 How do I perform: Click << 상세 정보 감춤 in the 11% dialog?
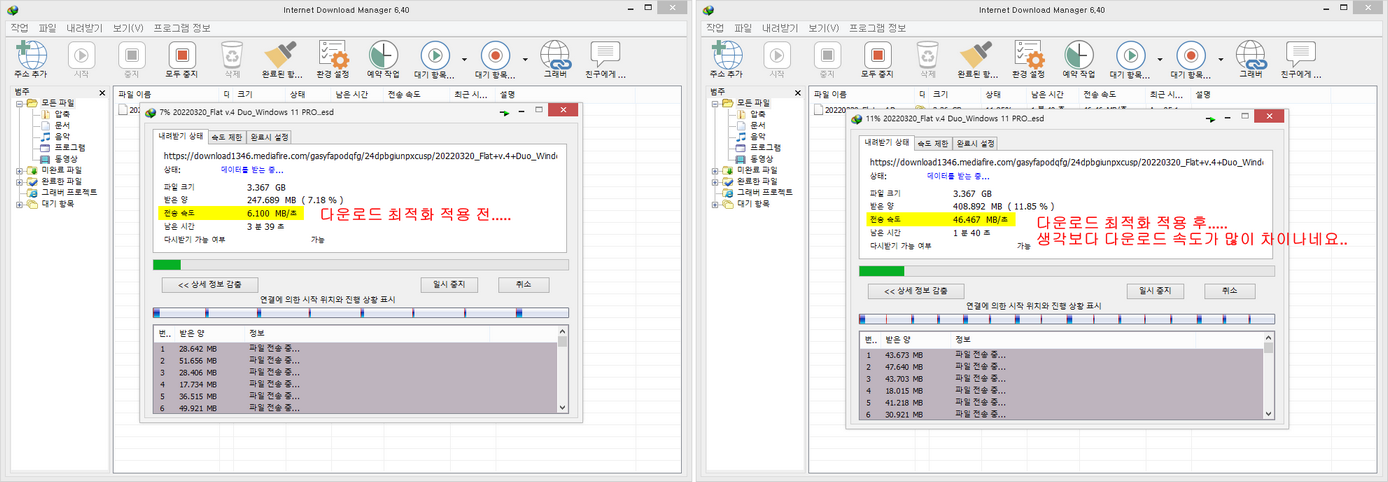[915, 291]
